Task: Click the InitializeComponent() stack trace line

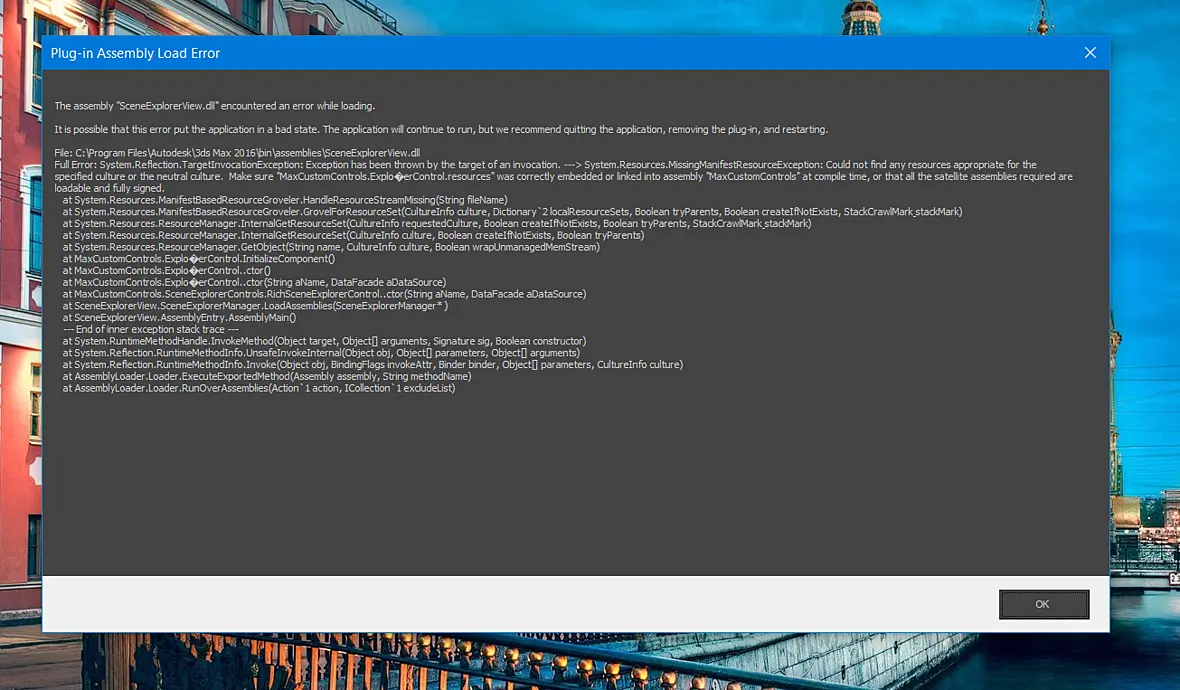Action: coord(199,259)
